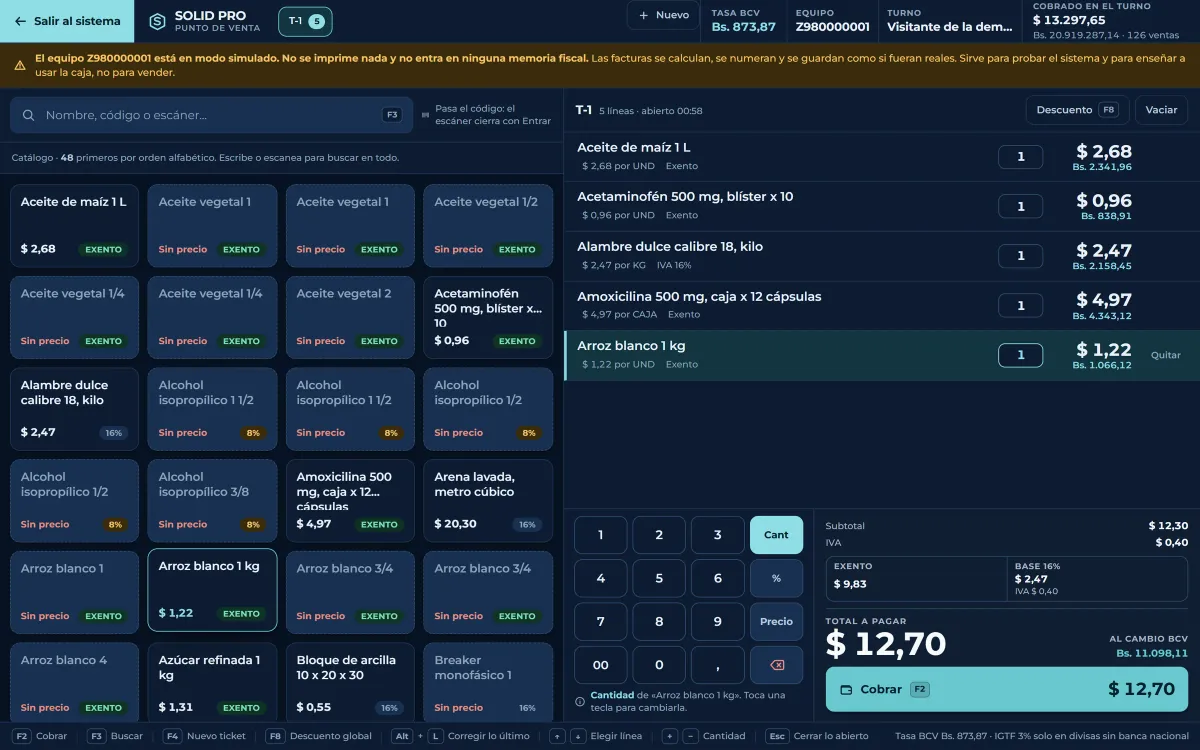Tap keypad digit 7
The width and height of the screenshot is (1200, 750).
click(601, 621)
